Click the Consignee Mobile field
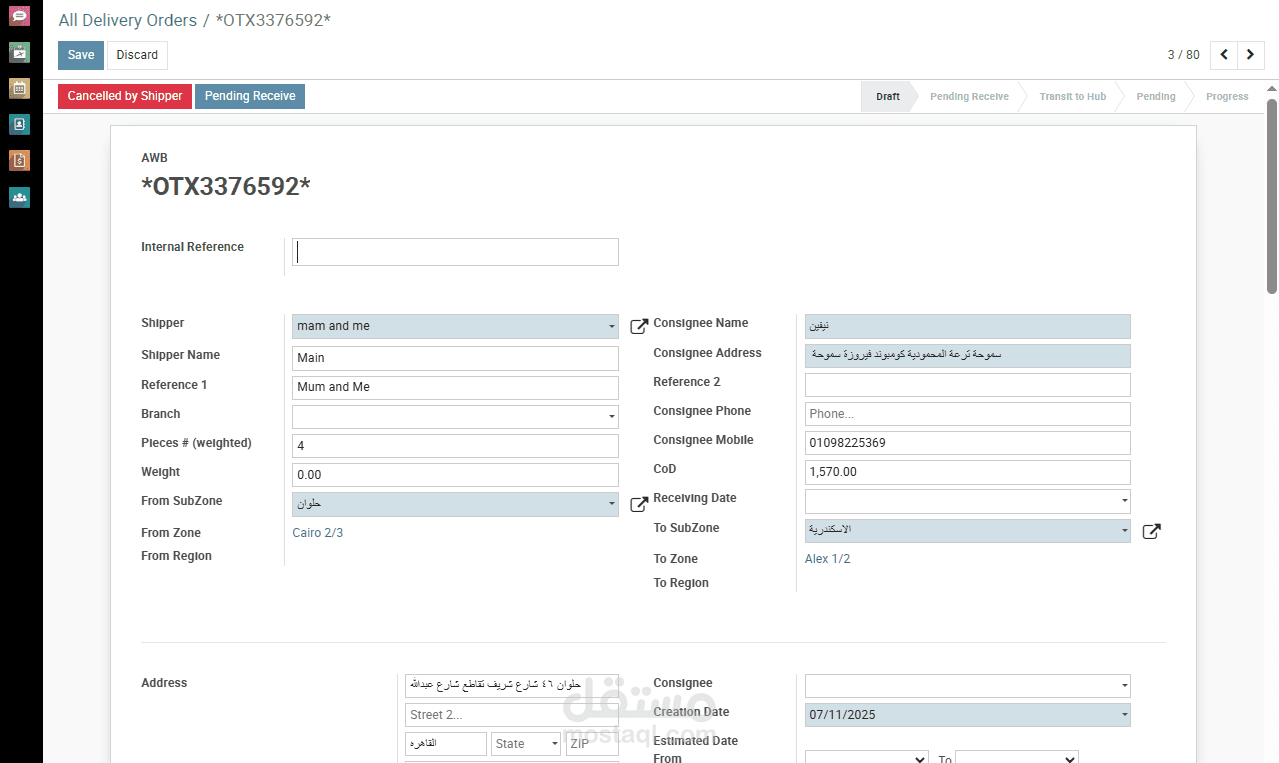The width and height of the screenshot is (1279, 763). pos(968,443)
